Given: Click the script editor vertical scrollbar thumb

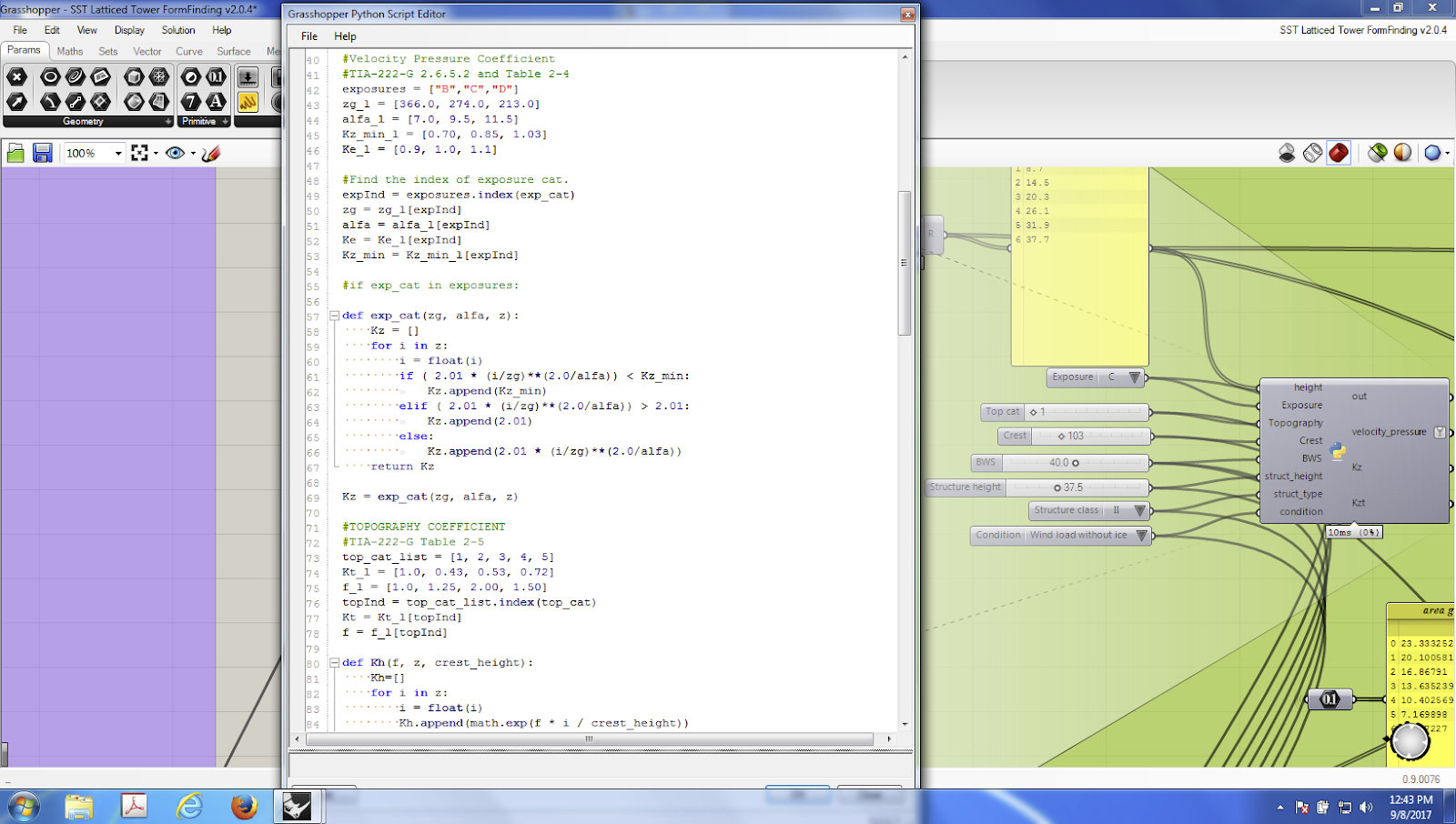Looking at the screenshot, I should (x=905, y=263).
